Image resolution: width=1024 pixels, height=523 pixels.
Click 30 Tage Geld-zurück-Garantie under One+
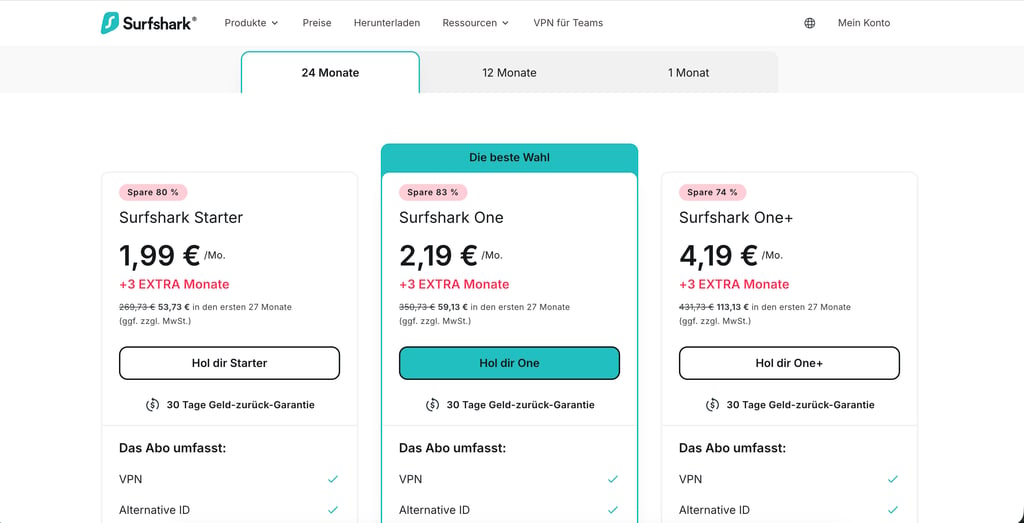tap(801, 405)
